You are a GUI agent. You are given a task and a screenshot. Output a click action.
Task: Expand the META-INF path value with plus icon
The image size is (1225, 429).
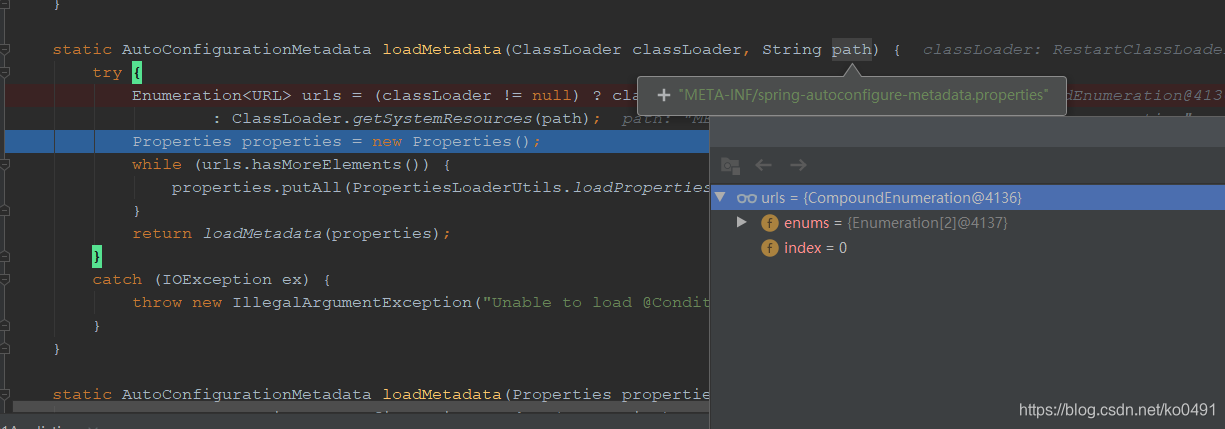pyautogui.click(x=663, y=95)
